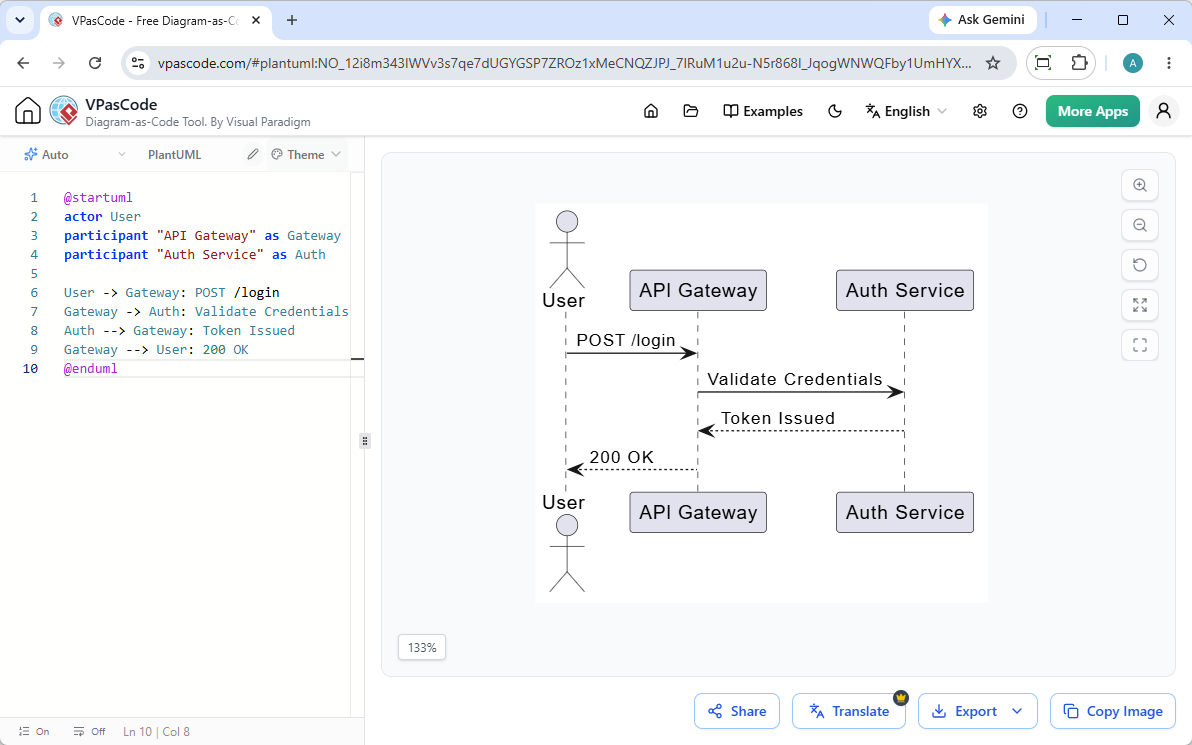Image resolution: width=1192 pixels, height=745 pixels.
Task: Click the Translate button
Action: (848, 711)
